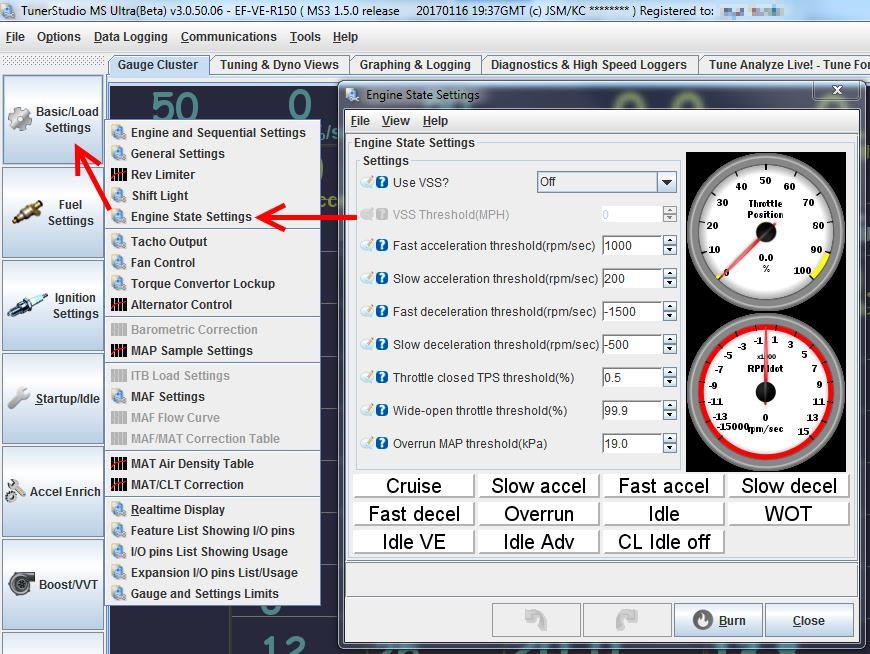Open help for Fast acceleration threshold
The width and height of the screenshot is (870, 654).
(x=382, y=245)
